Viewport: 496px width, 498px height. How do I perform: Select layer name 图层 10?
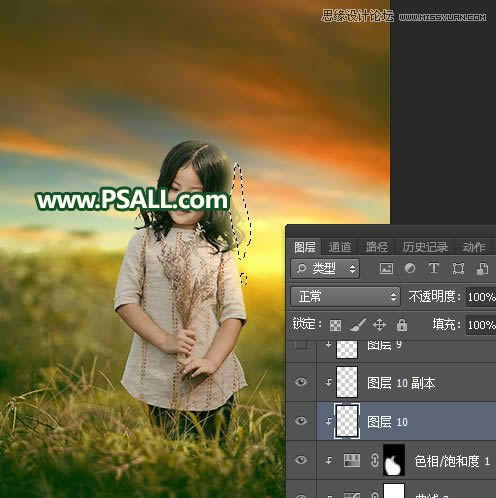pos(387,422)
